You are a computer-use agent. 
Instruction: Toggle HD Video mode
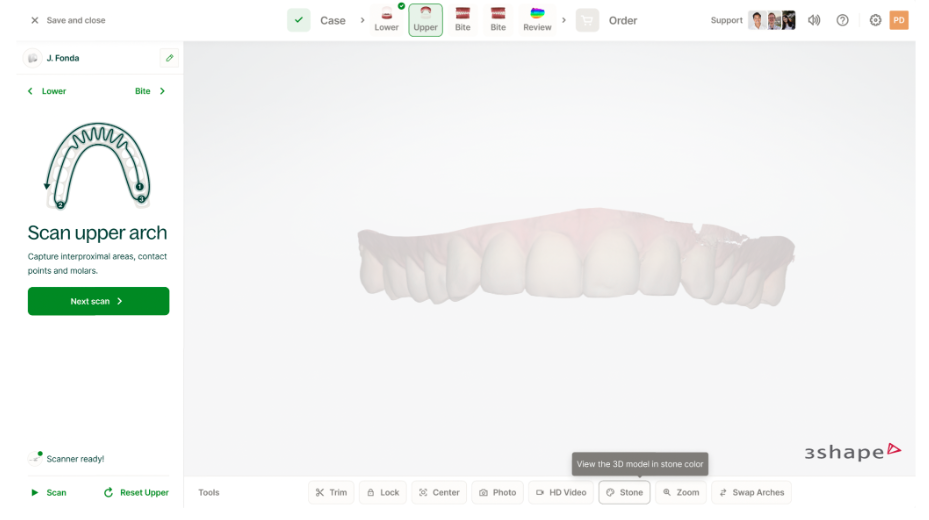(560, 492)
